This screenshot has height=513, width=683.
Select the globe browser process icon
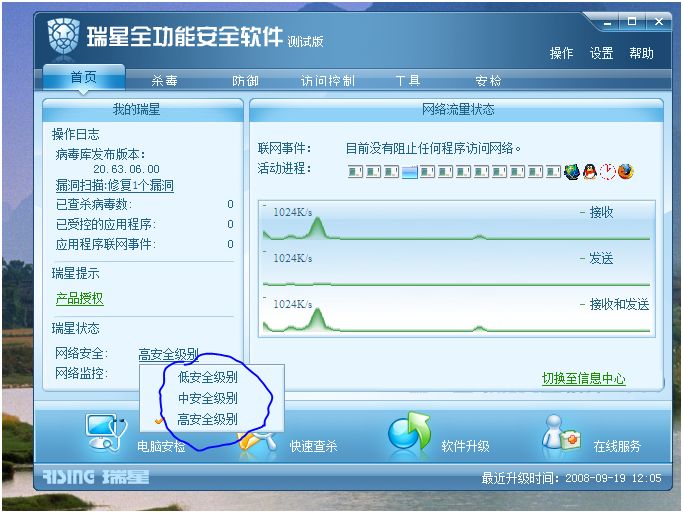click(x=571, y=172)
